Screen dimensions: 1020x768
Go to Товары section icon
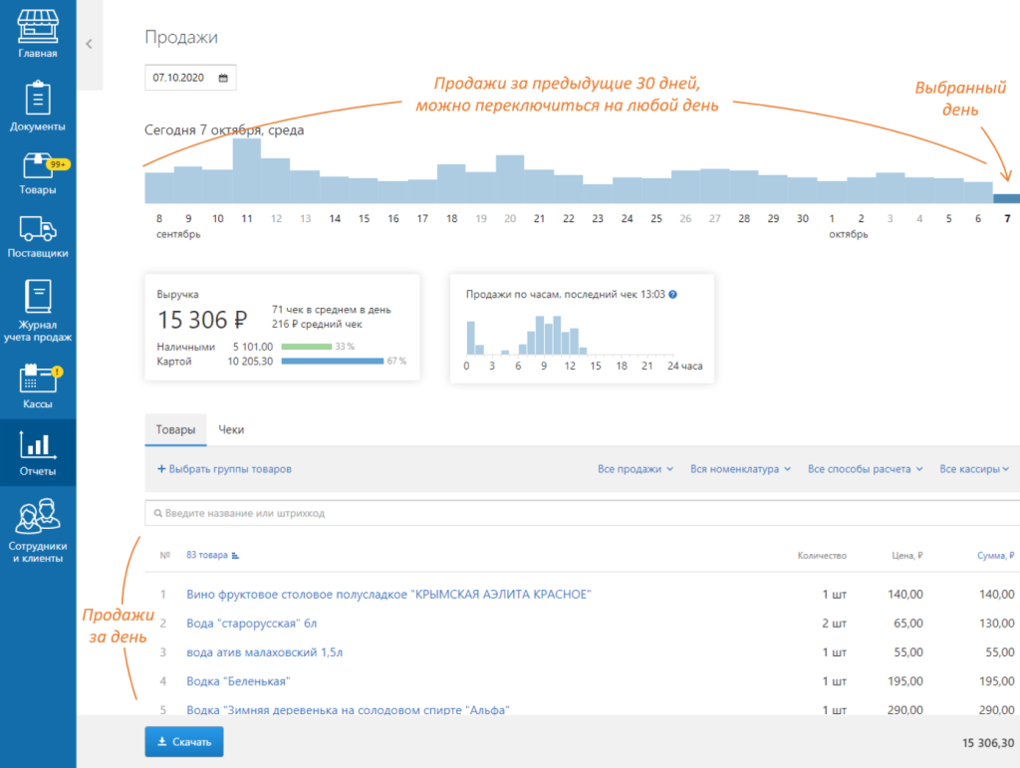pos(38,173)
